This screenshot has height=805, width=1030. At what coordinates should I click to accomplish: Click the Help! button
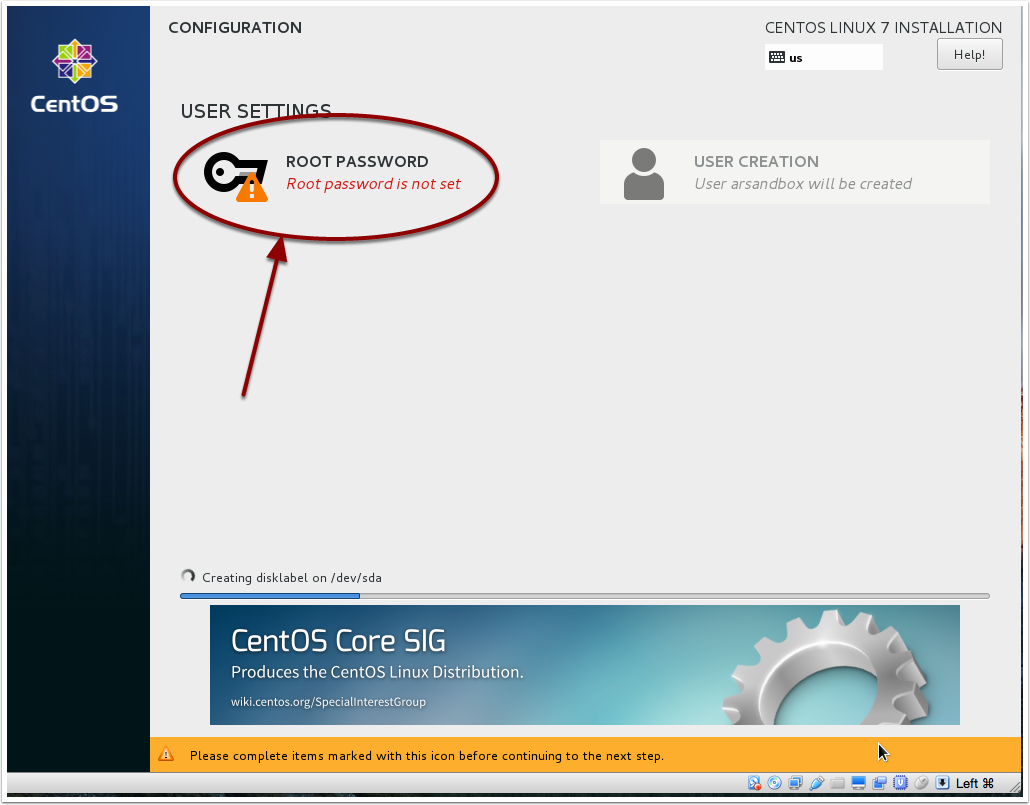tap(970, 54)
